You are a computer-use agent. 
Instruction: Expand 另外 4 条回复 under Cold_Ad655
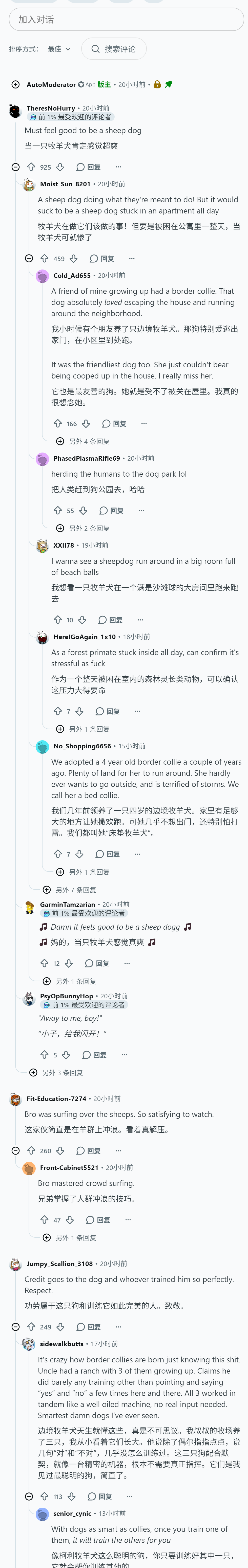(83, 441)
